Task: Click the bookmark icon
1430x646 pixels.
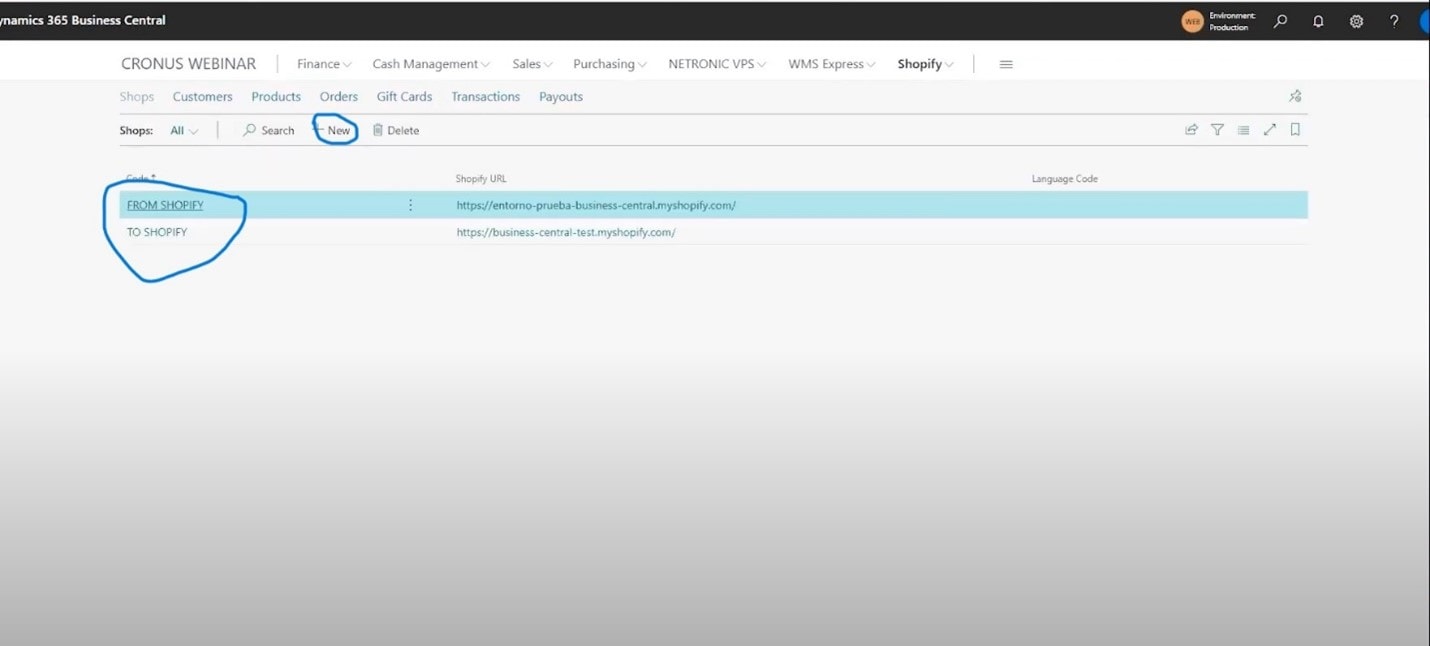Action: coord(1295,129)
